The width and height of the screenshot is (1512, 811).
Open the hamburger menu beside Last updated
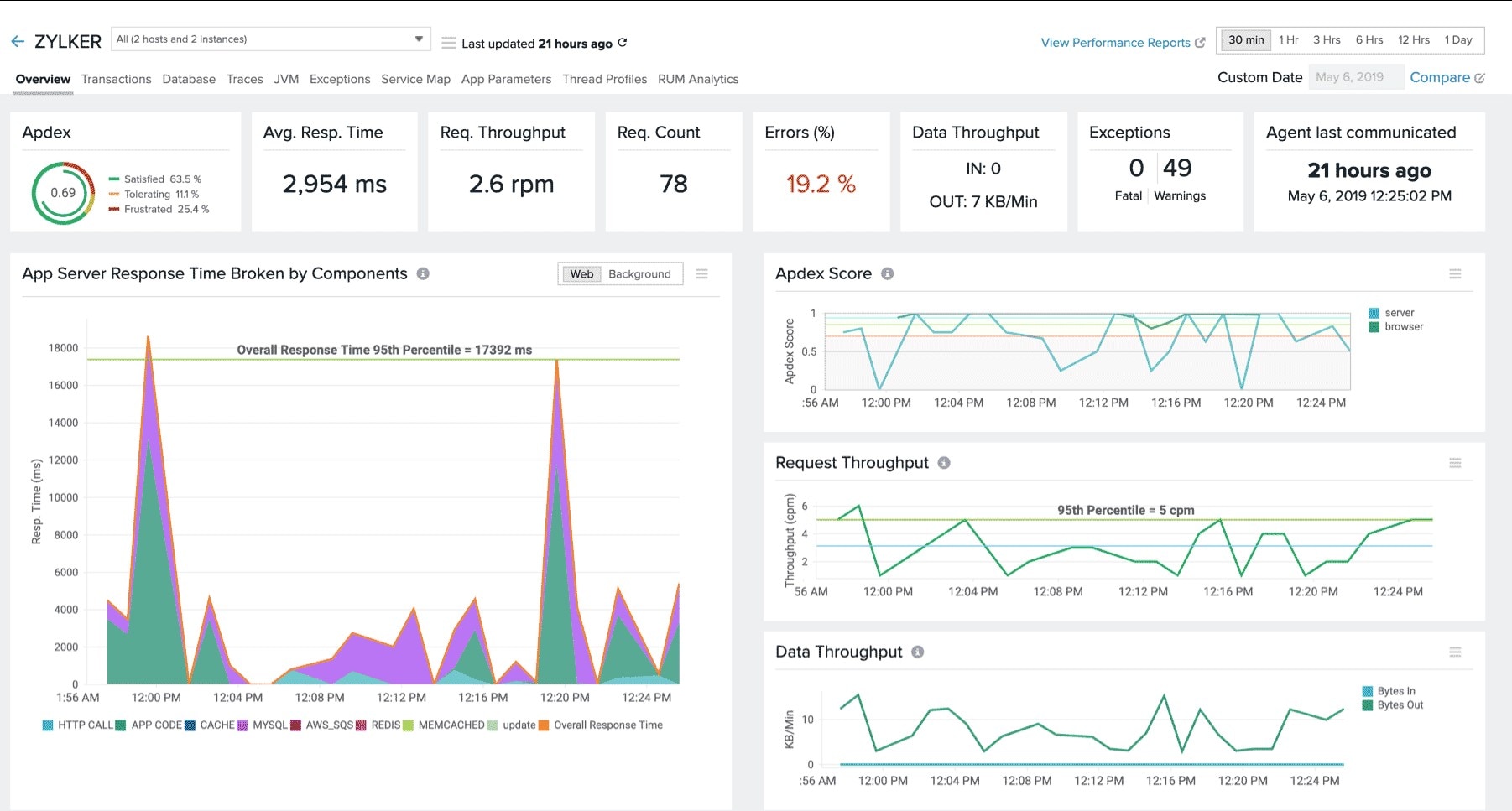449,43
